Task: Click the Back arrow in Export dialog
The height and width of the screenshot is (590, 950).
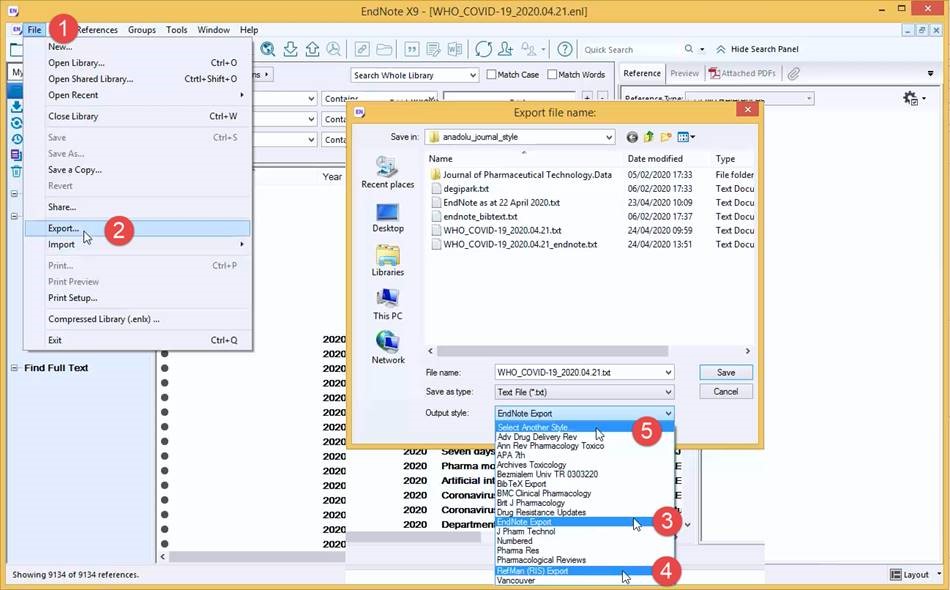Action: [x=632, y=138]
